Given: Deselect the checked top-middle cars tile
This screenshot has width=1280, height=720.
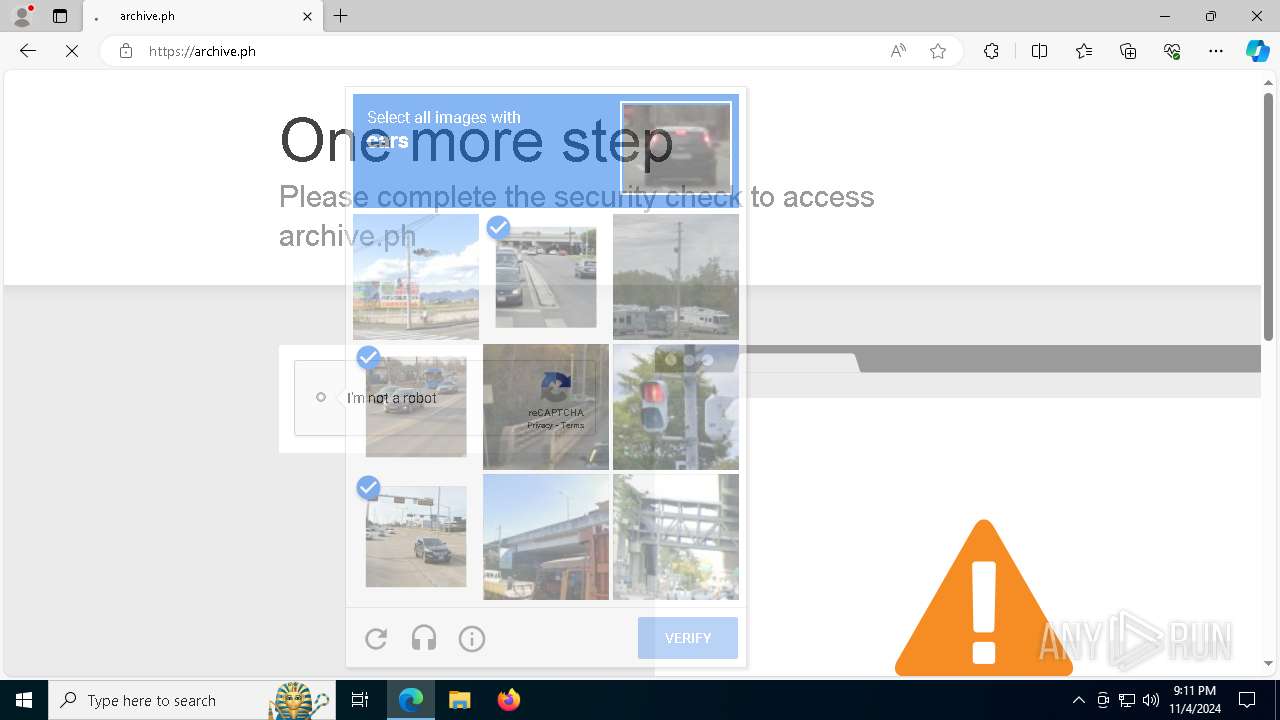Looking at the screenshot, I should [546, 277].
